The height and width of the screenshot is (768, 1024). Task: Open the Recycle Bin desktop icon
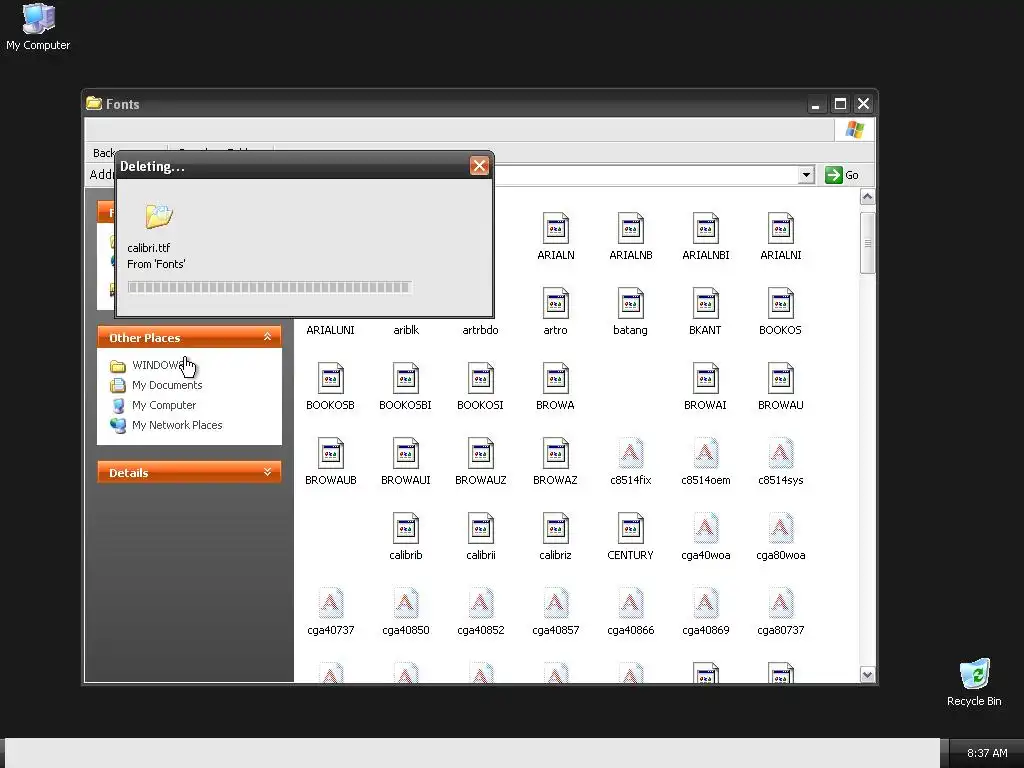[x=974, y=682]
